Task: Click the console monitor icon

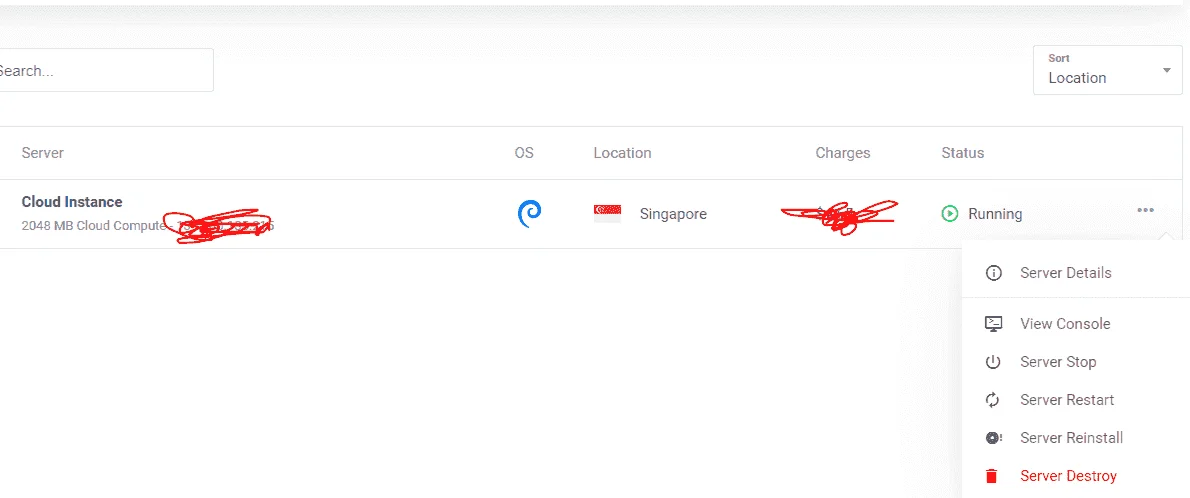Action: (993, 324)
